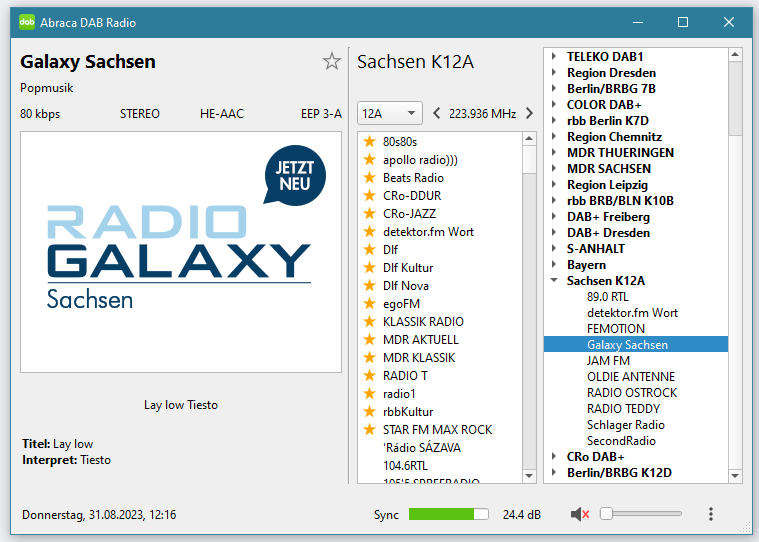This screenshot has width=759, height=542.
Task: Go to previous channel with left arrow
Action: 437,113
